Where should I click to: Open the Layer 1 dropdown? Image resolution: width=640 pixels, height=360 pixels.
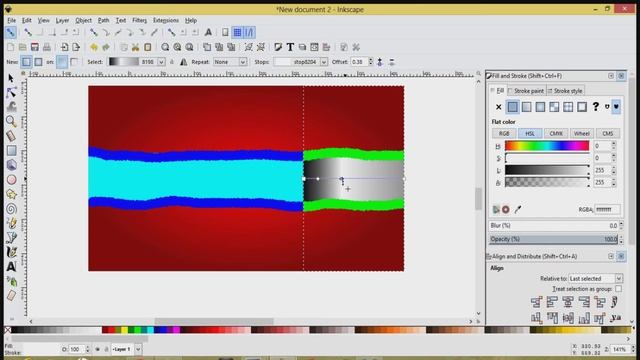[126, 349]
